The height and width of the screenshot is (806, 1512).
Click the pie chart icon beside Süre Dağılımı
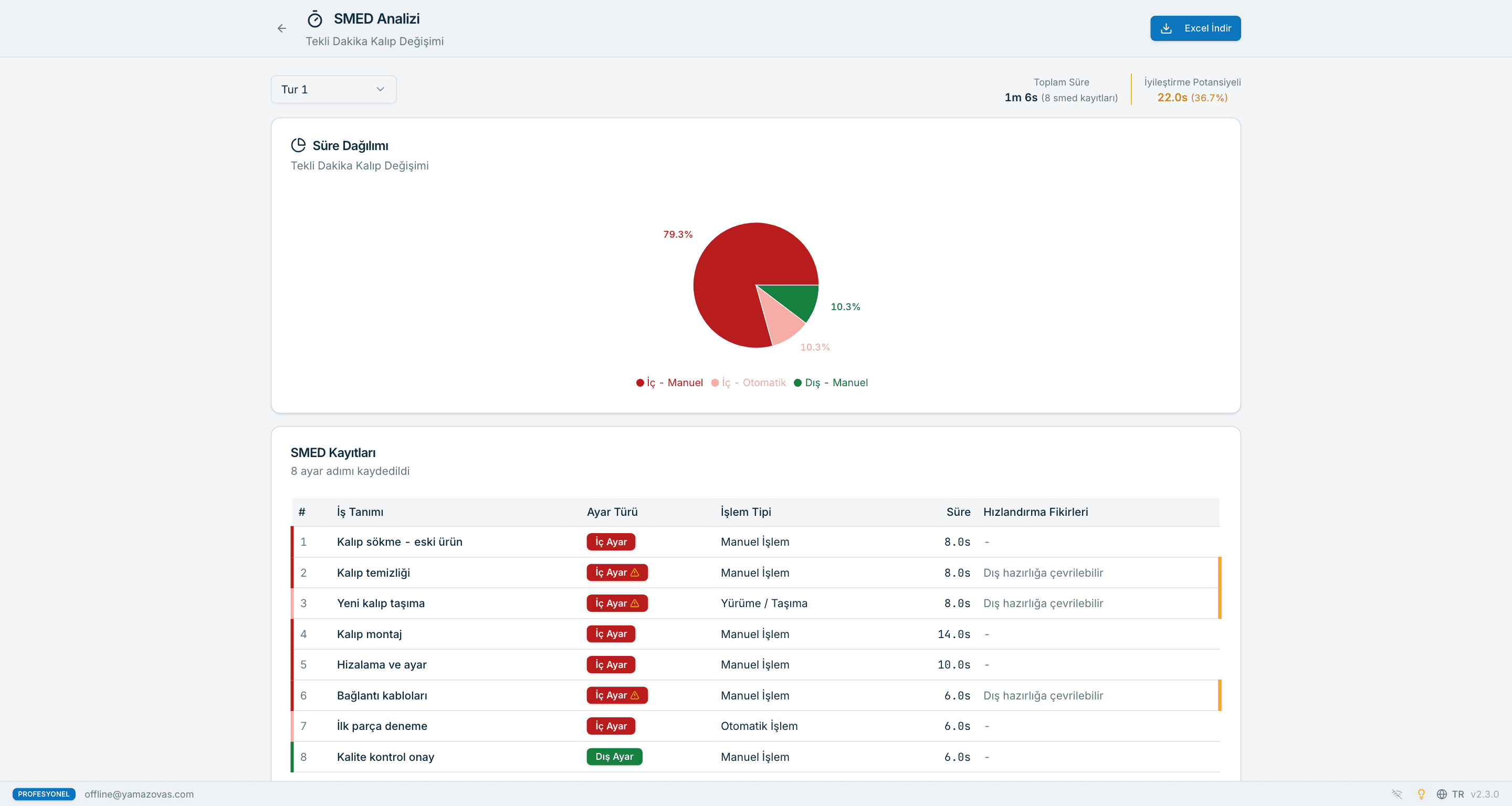[298, 145]
